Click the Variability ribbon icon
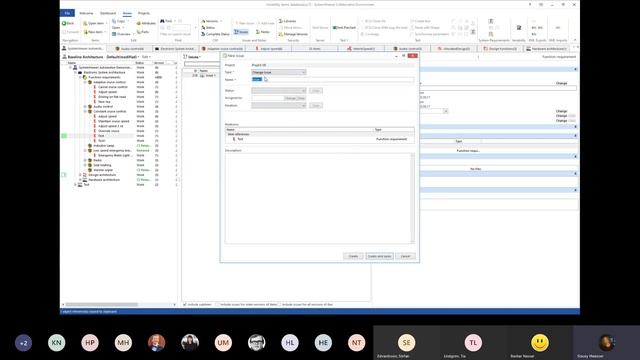 pyautogui.click(x=519, y=28)
